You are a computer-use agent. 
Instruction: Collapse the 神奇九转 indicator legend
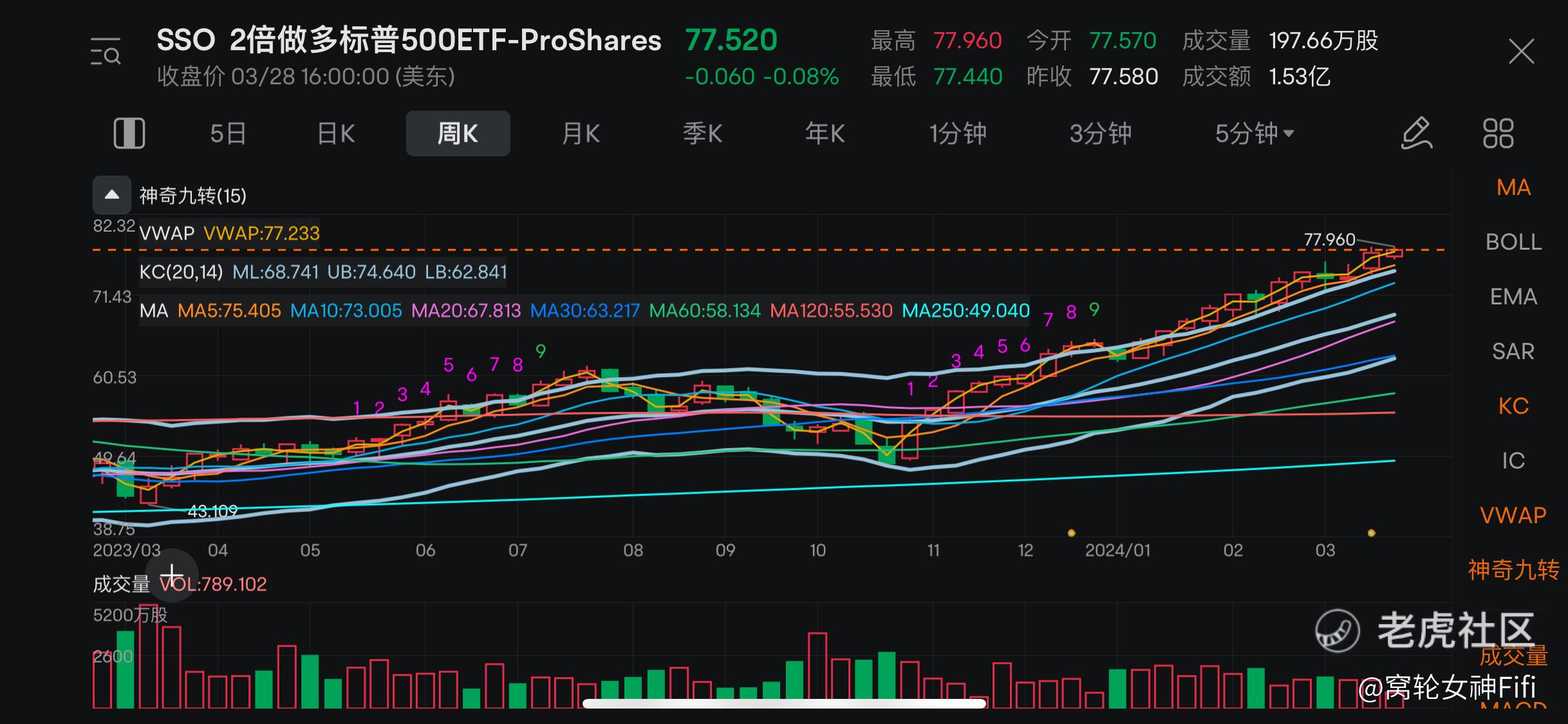point(112,195)
